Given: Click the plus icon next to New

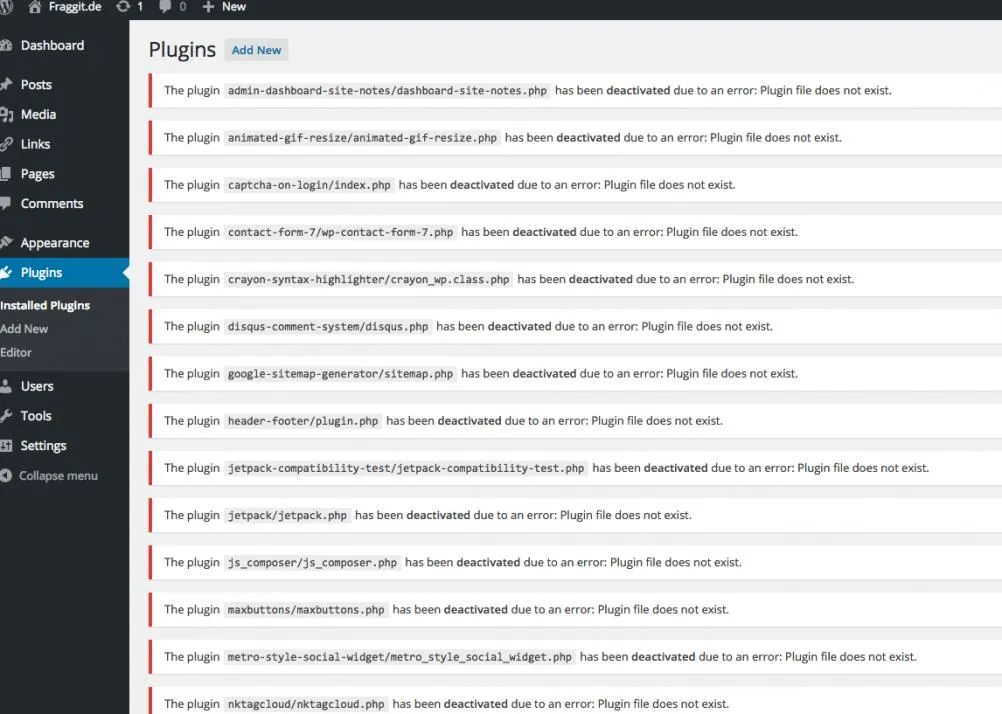Looking at the screenshot, I should (208, 7).
